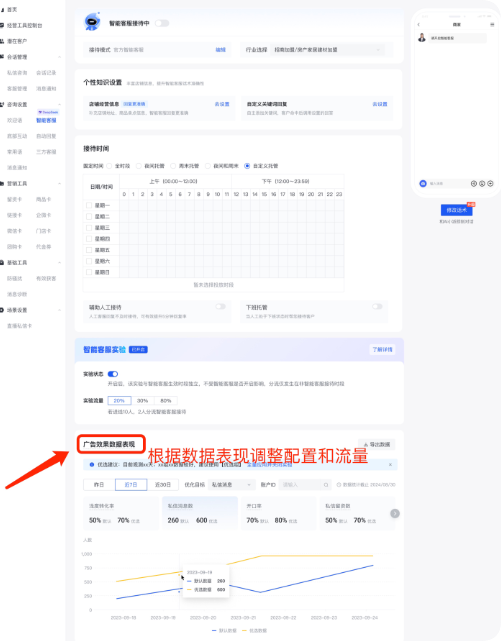Click the plus icon in phone chat bar

[x=490, y=184]
